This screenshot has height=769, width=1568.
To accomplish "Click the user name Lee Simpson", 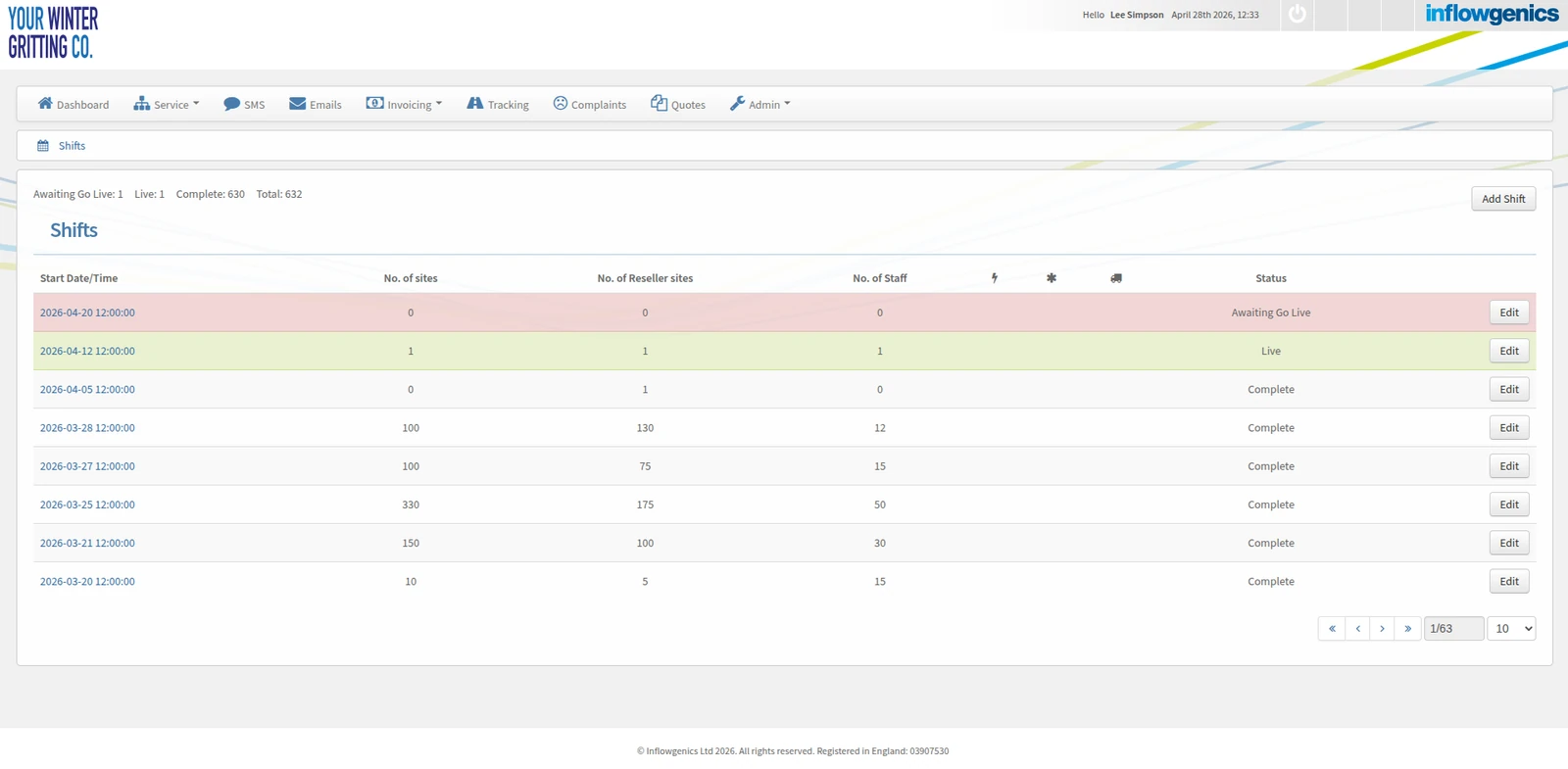I will tap(1137, 15).
